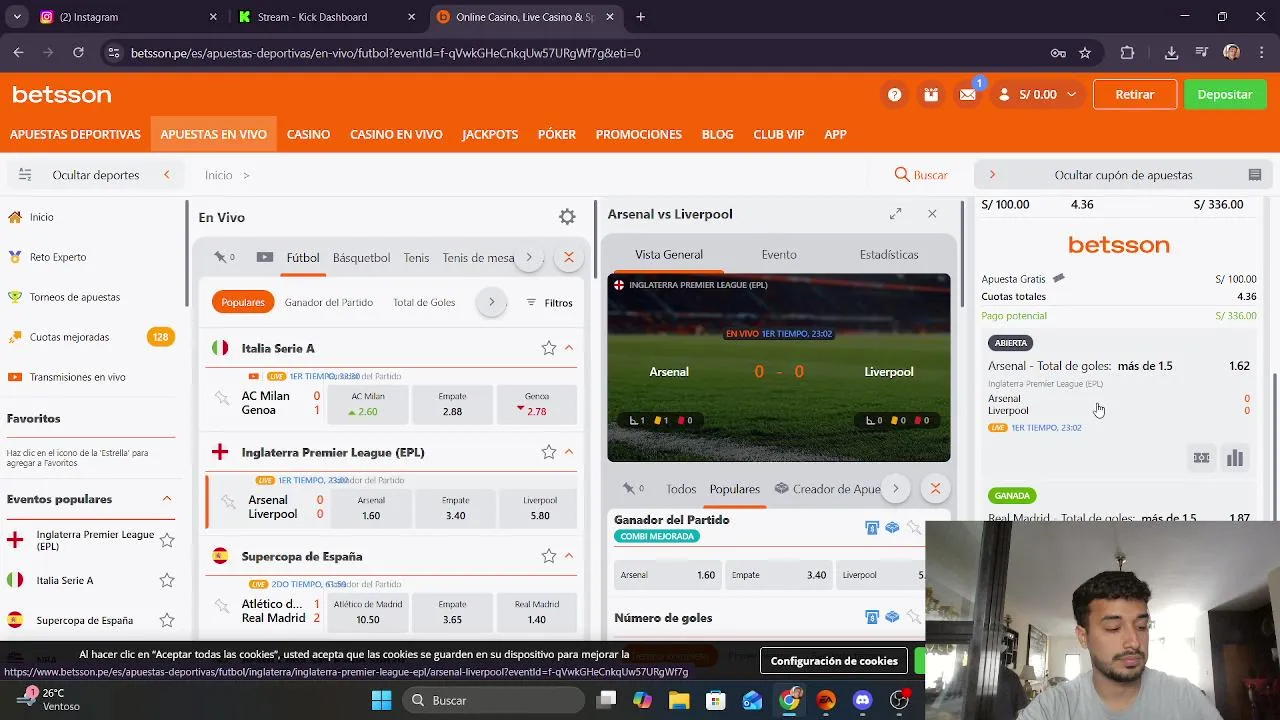This screenshot has width=1280, height=720.
Task: Open the APUESTAS DEPORTIVAS menu
Action: click(75, 134)
